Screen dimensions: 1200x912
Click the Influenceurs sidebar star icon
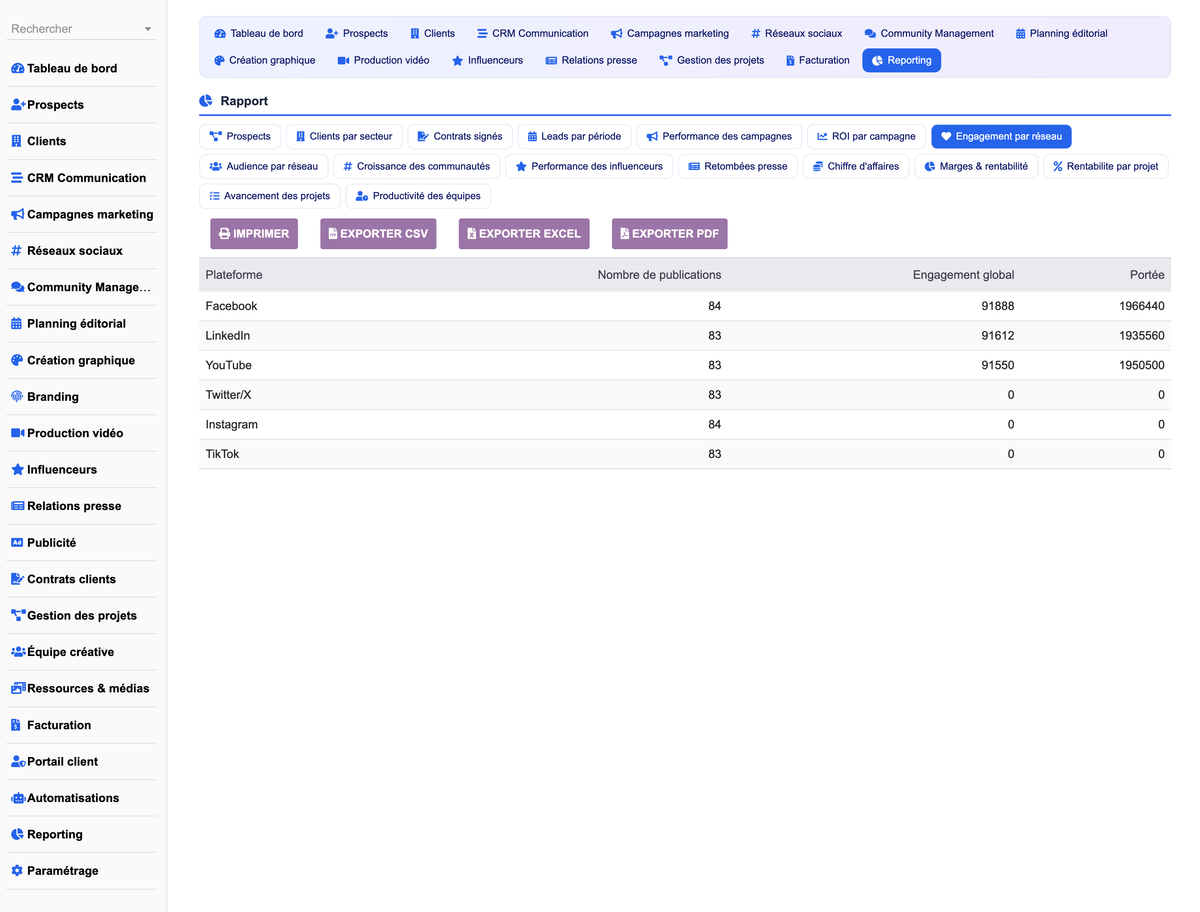[17, 470]
